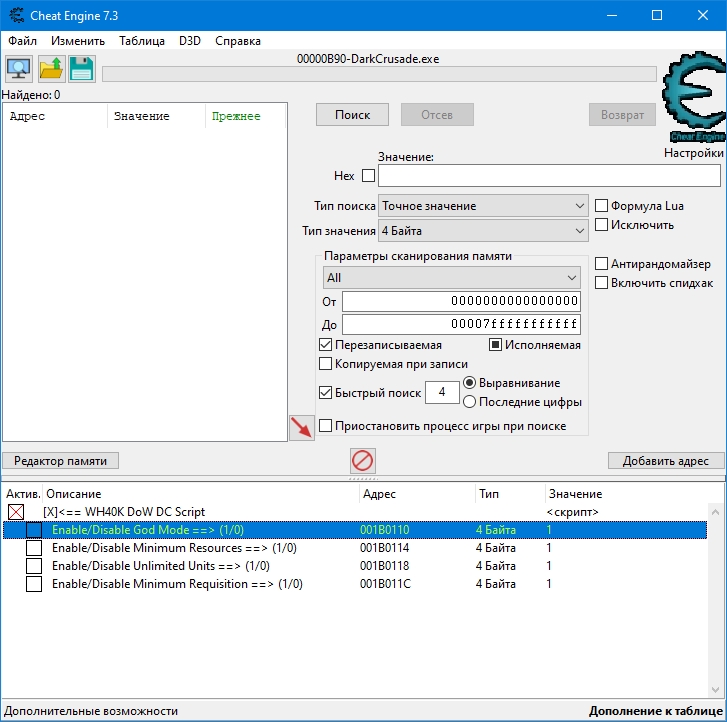
Task: Maximize the Cheat Engine window
Action: (657, 15)
